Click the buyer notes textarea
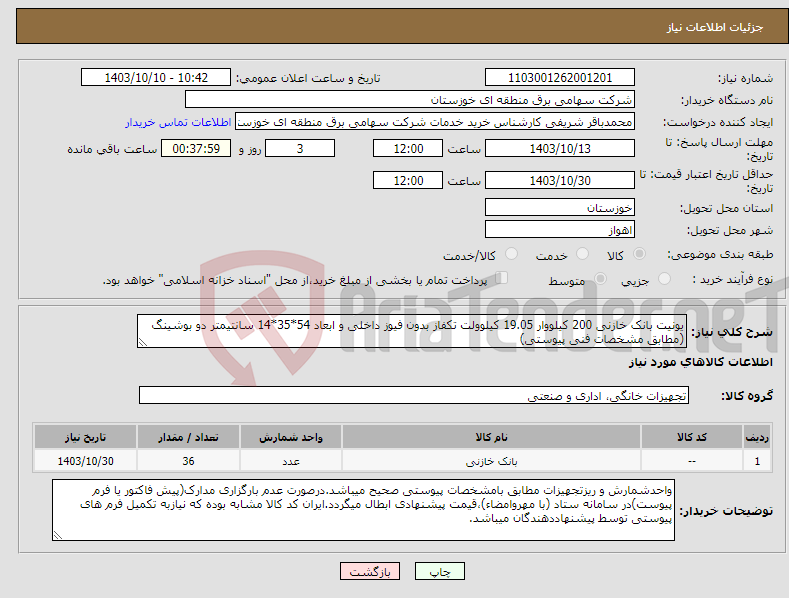Image resolution: width=789 pixels, height=598 pixels. coord(363,510)
